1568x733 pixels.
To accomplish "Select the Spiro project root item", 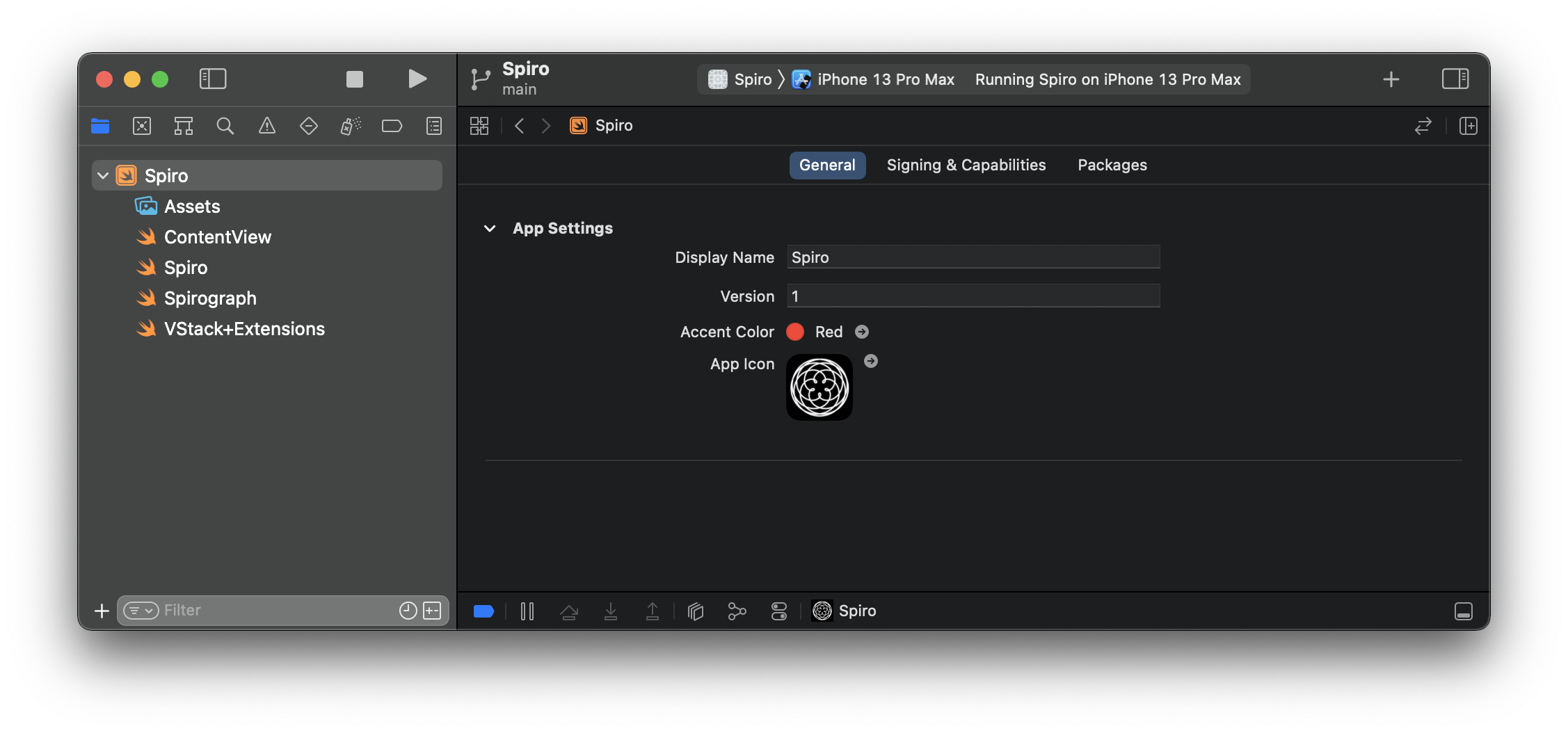I will click(x=267, y=175).
